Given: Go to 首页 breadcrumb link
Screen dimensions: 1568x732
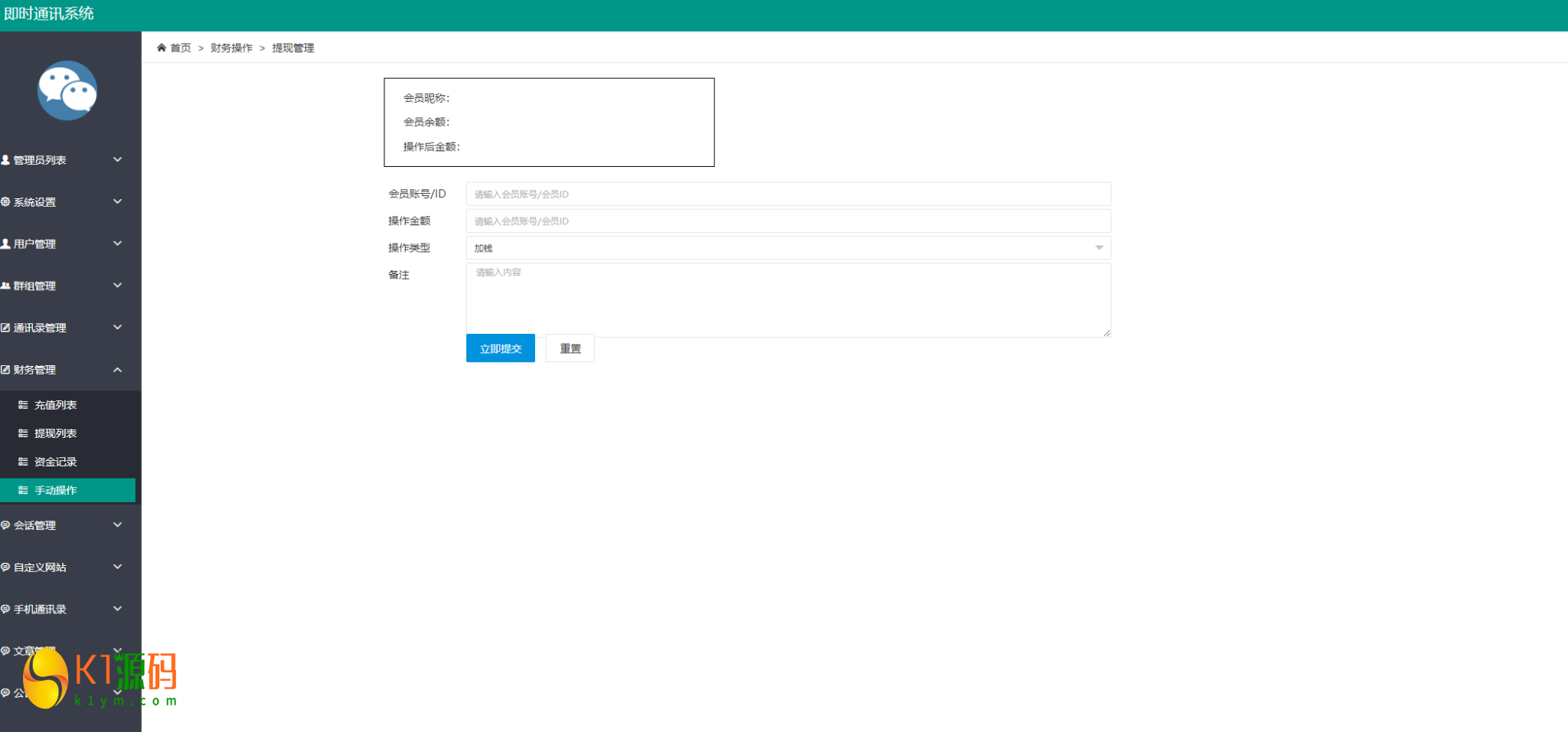Looking at the screenshot, I should pos(181,47).
